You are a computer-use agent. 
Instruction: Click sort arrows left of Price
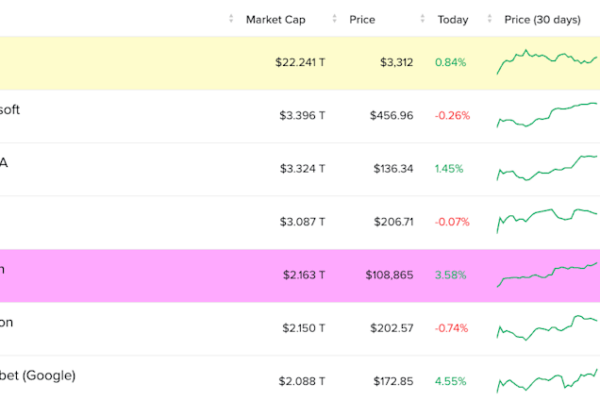(334, 18)
